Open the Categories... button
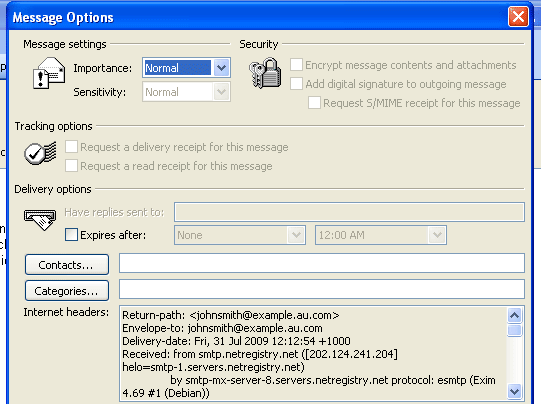 pyautogui.click(x=67, y=290)
